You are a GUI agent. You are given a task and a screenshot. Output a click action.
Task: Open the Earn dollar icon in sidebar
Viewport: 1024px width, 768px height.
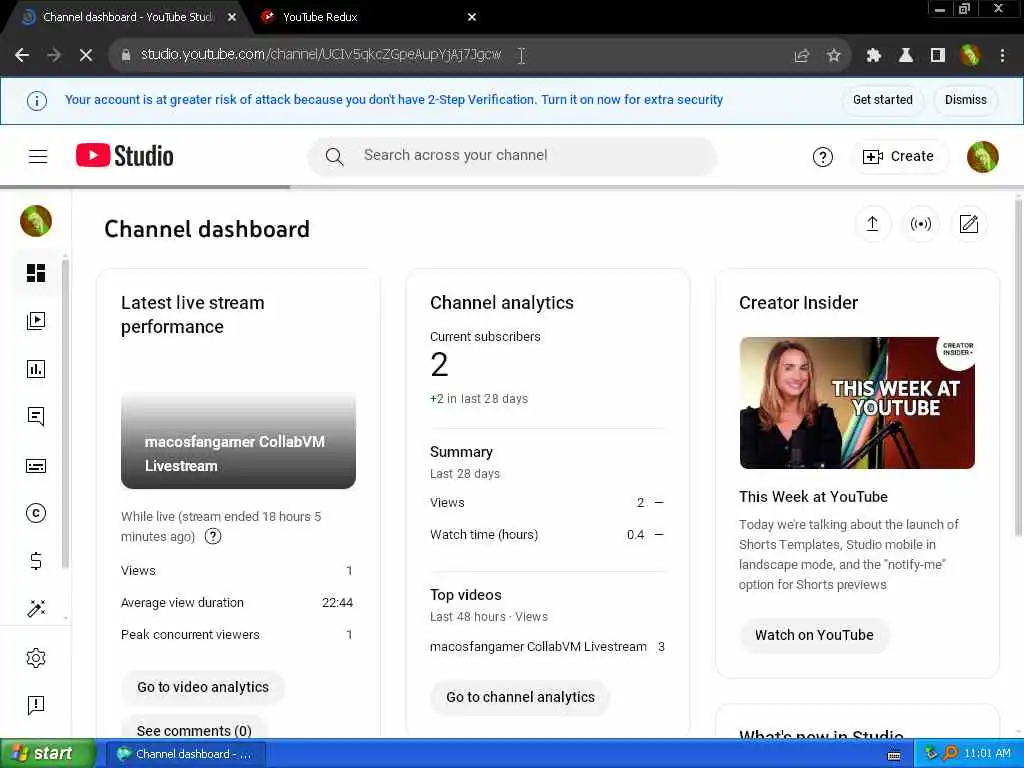(36, 561)
